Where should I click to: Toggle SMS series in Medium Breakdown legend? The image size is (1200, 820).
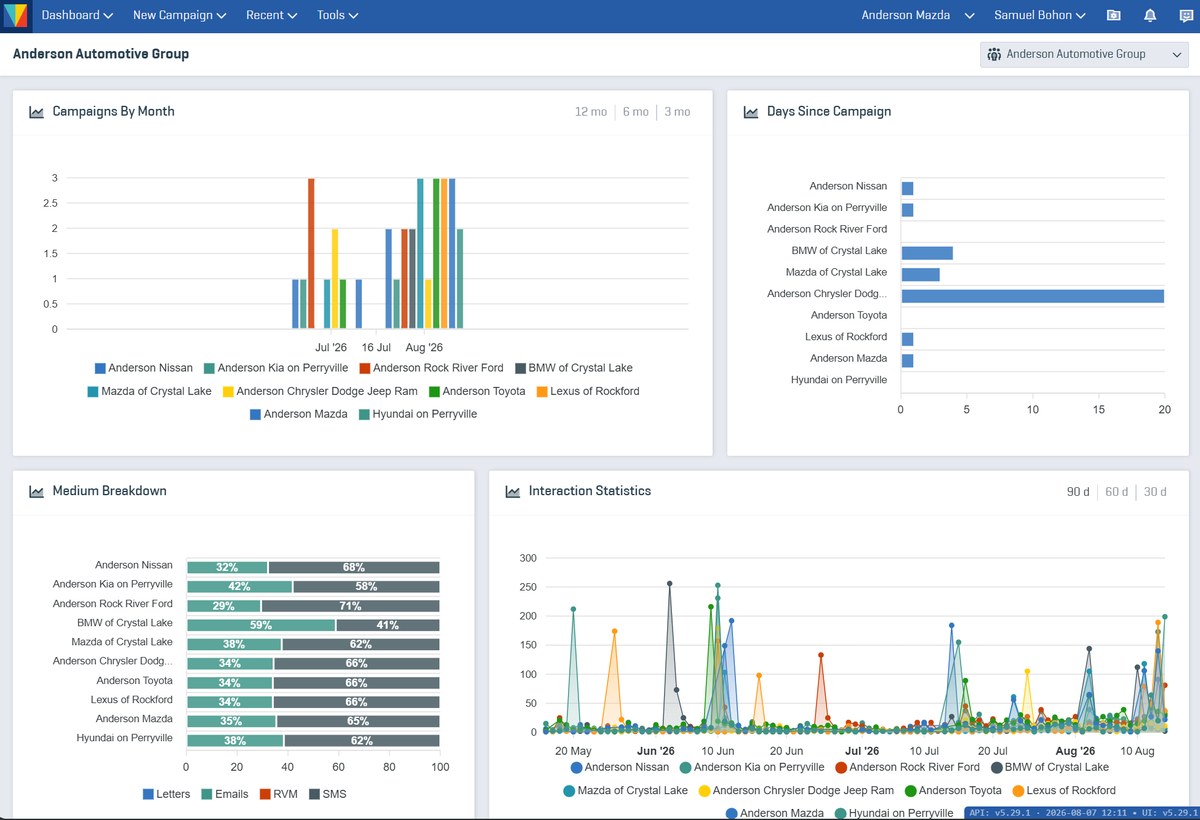click(328, 794)
